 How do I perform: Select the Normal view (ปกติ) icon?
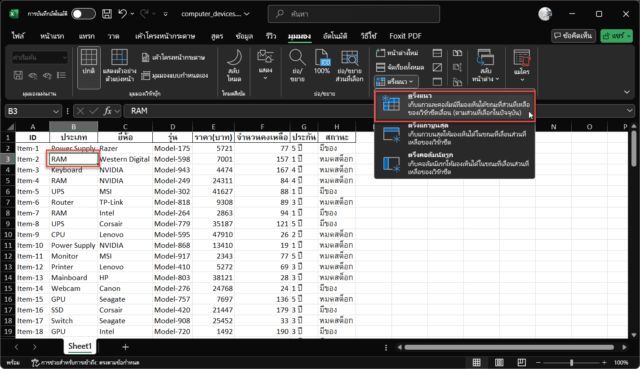89,67
